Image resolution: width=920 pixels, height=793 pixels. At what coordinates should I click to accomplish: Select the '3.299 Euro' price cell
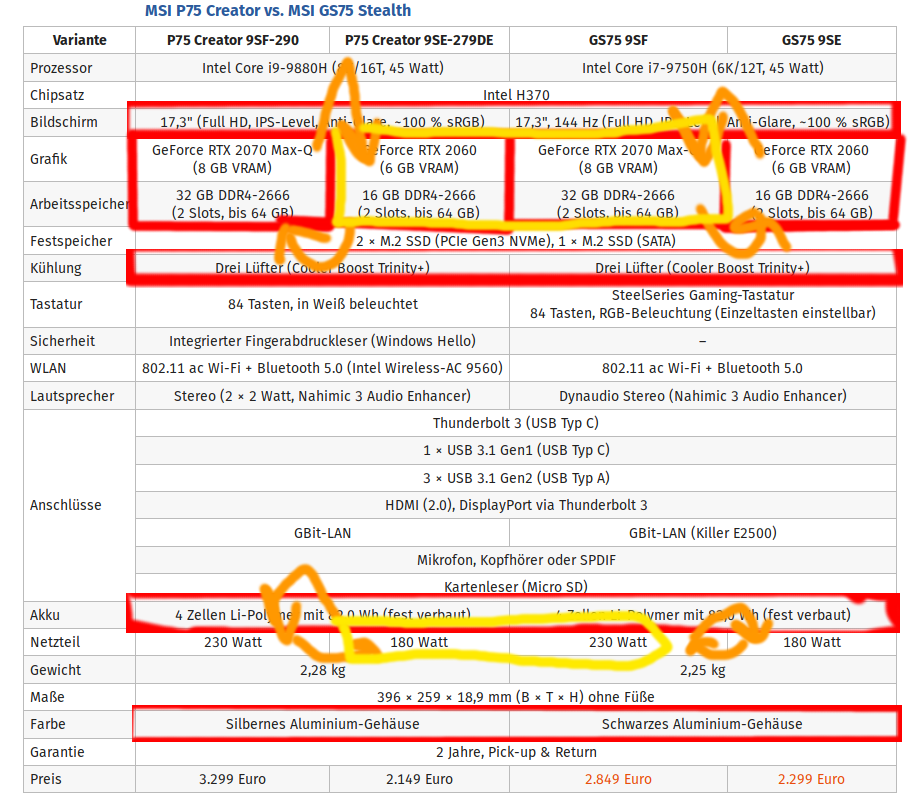pos(232,779)
